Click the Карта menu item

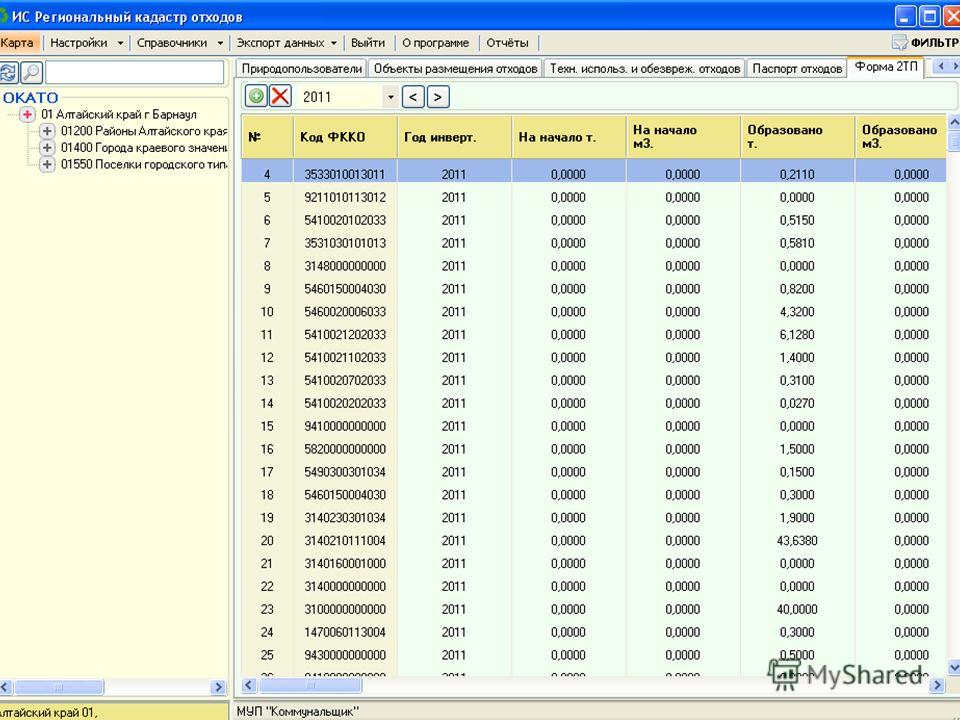point(17,43)
